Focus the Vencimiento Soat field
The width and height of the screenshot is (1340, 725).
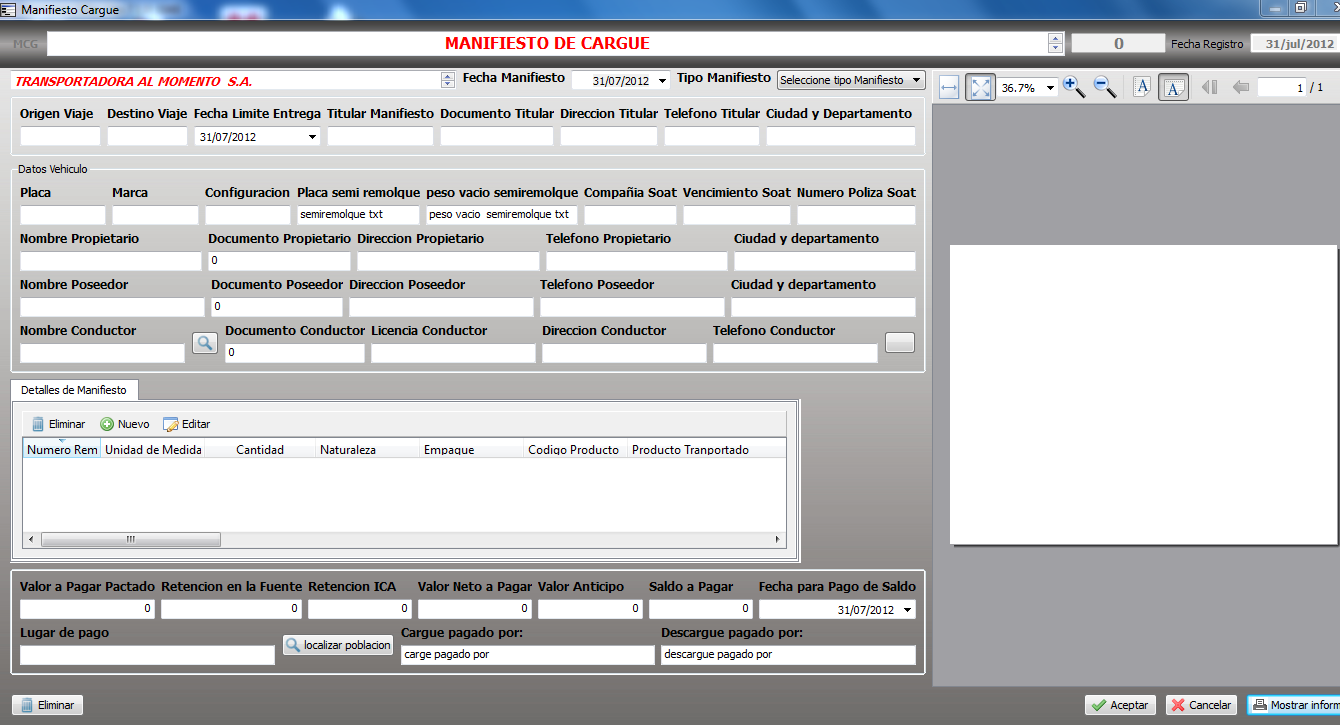pos(737,215)
